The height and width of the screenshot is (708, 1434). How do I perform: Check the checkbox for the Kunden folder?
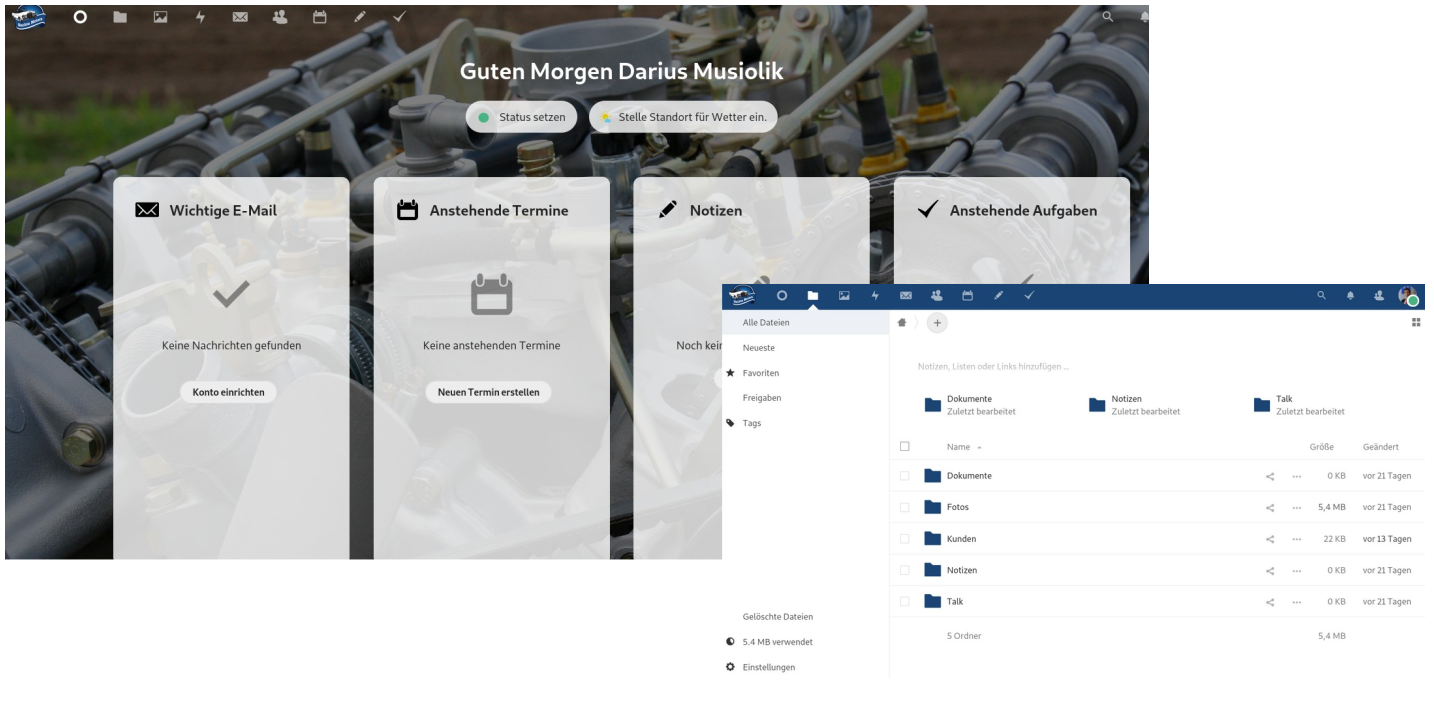tap(905, 539)
